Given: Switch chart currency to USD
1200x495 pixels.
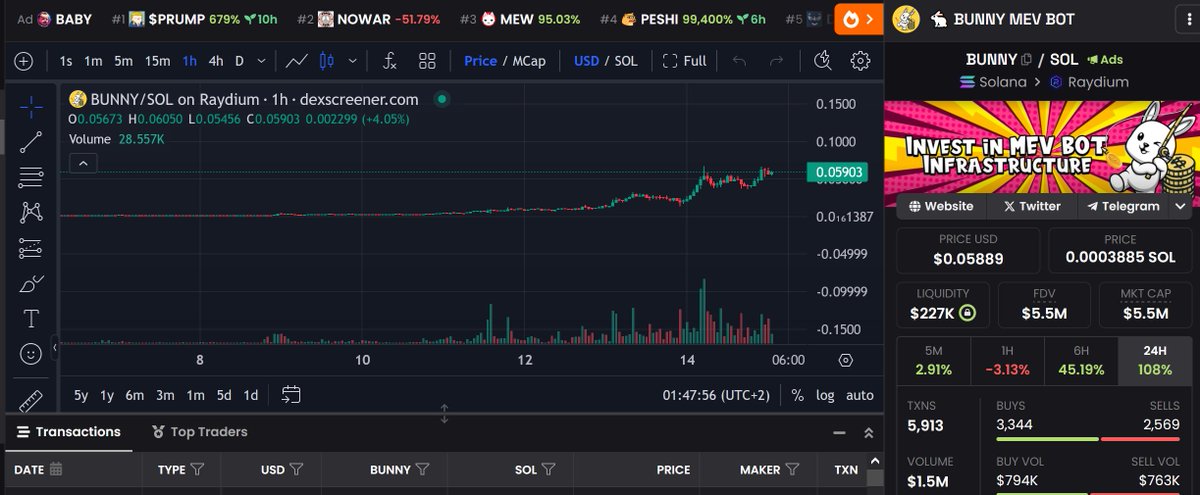Looking at the screenshot, I should (x=586, y=61).
